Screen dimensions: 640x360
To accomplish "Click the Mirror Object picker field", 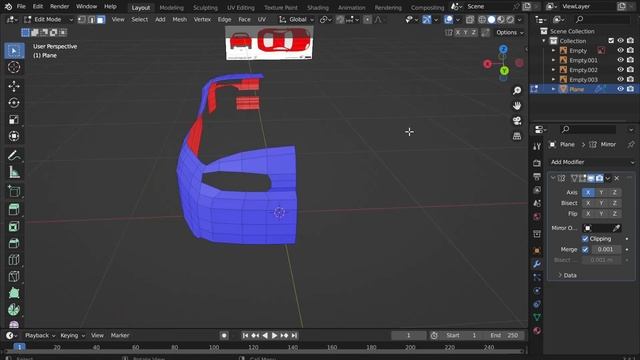I will [x=602, y=228].
